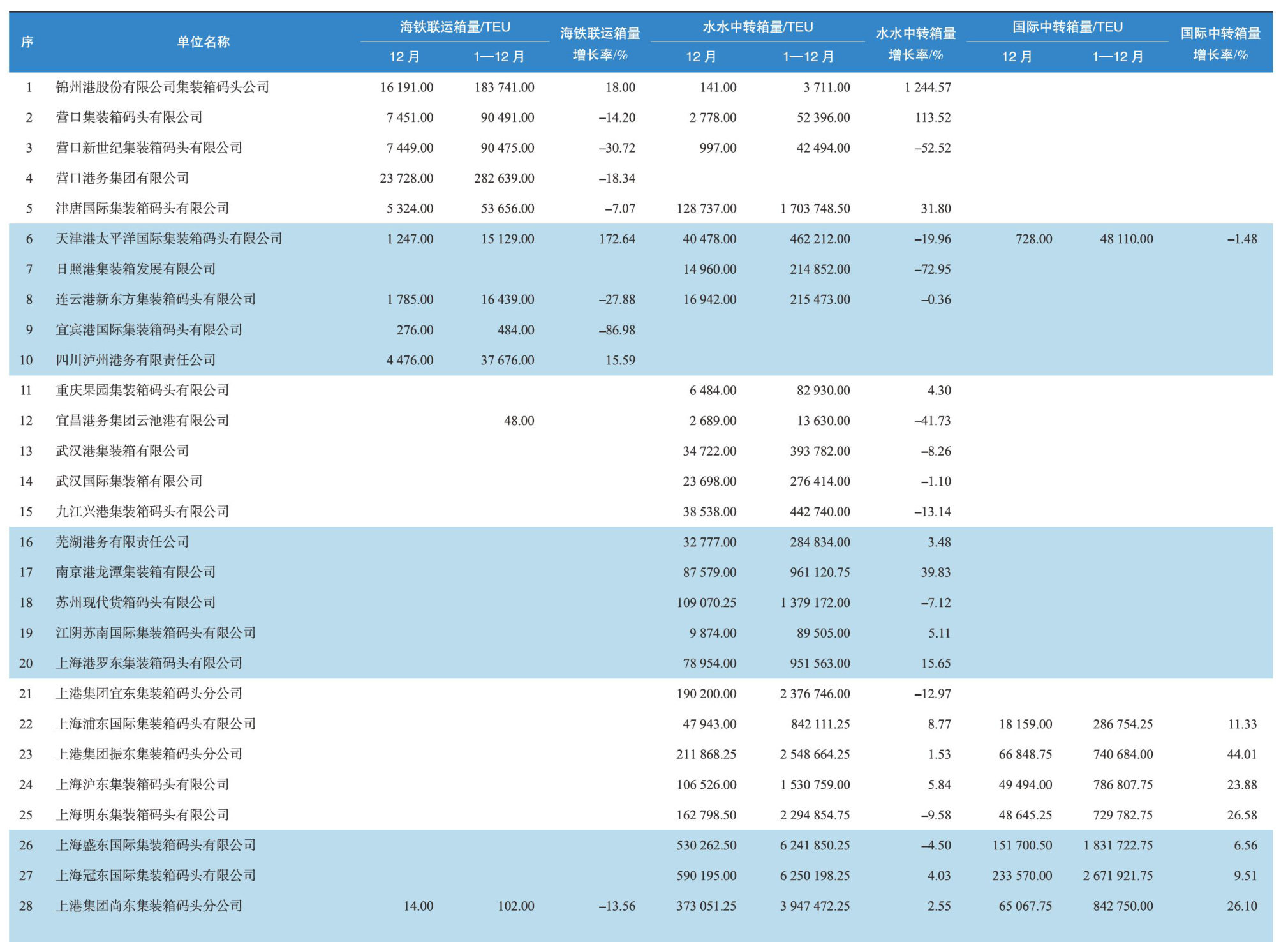The width and height of the screenshot is (1288, 942).
Task: Select the 序 column header
Action: pos(27,41)
